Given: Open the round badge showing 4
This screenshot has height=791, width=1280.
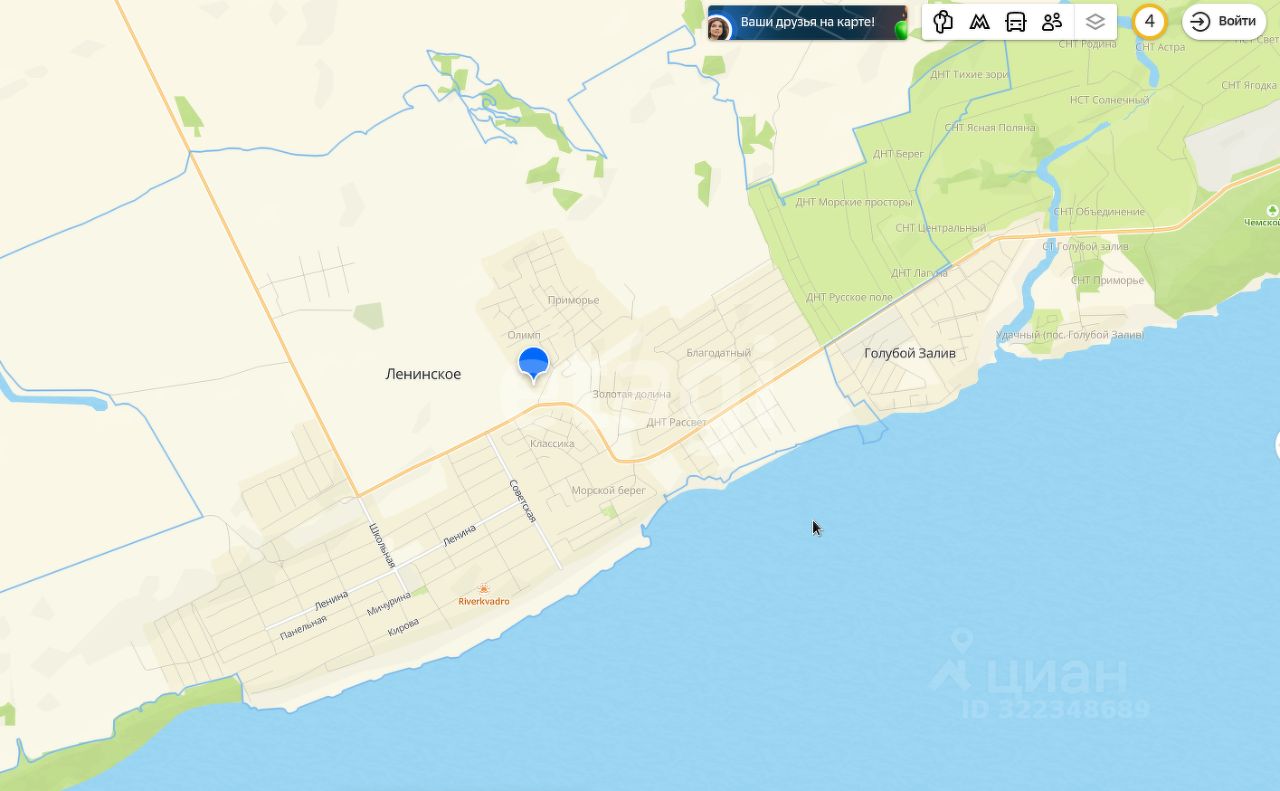Looking at the screenshot, I should 1150,21.
